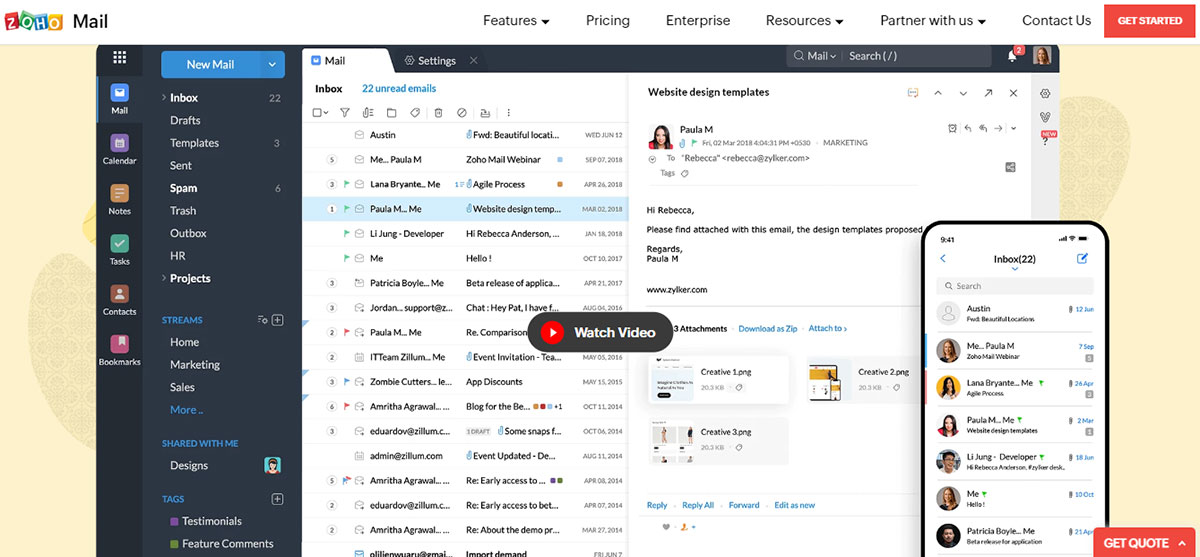
Task: Toggle the flag on Li Jung - Developer email
Action: (347, 233)
